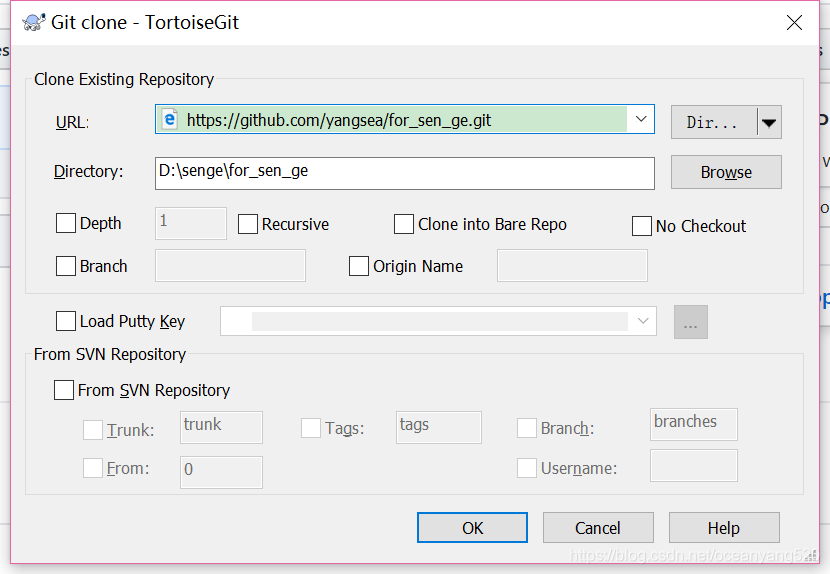Open Help for Git clone dialog
Viewport: 830px width, 574px height.
click(724, 527)
